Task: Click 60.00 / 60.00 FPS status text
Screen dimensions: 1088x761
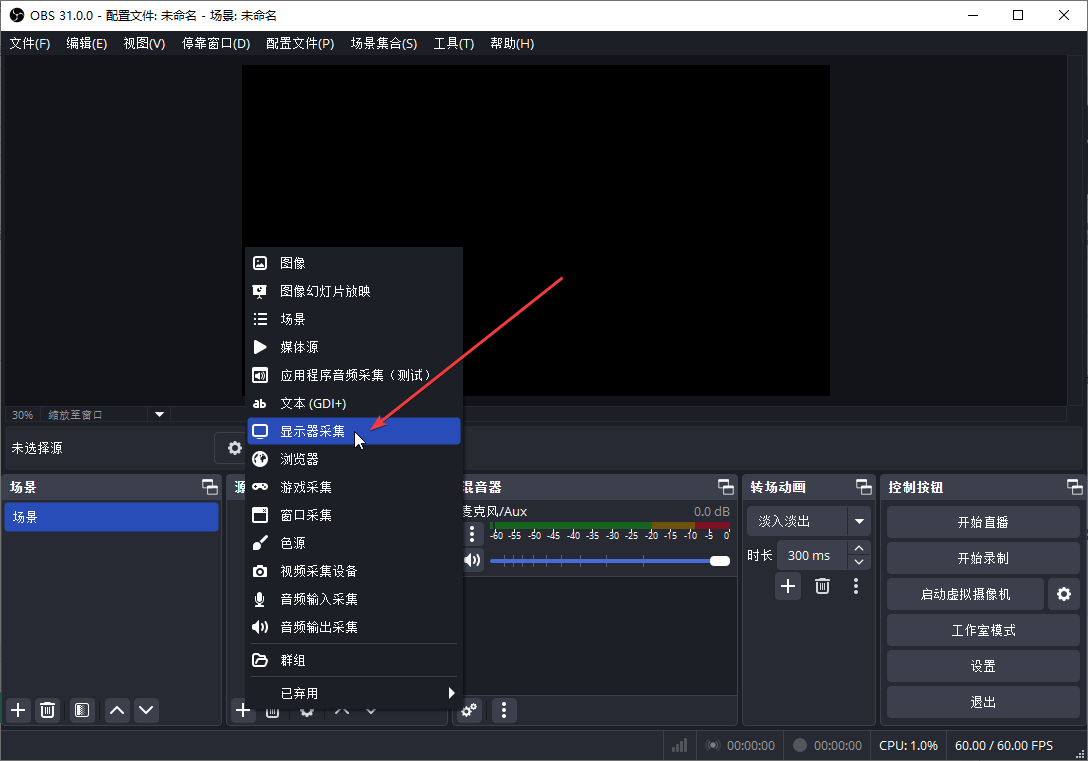Action: click(1003, 746)
